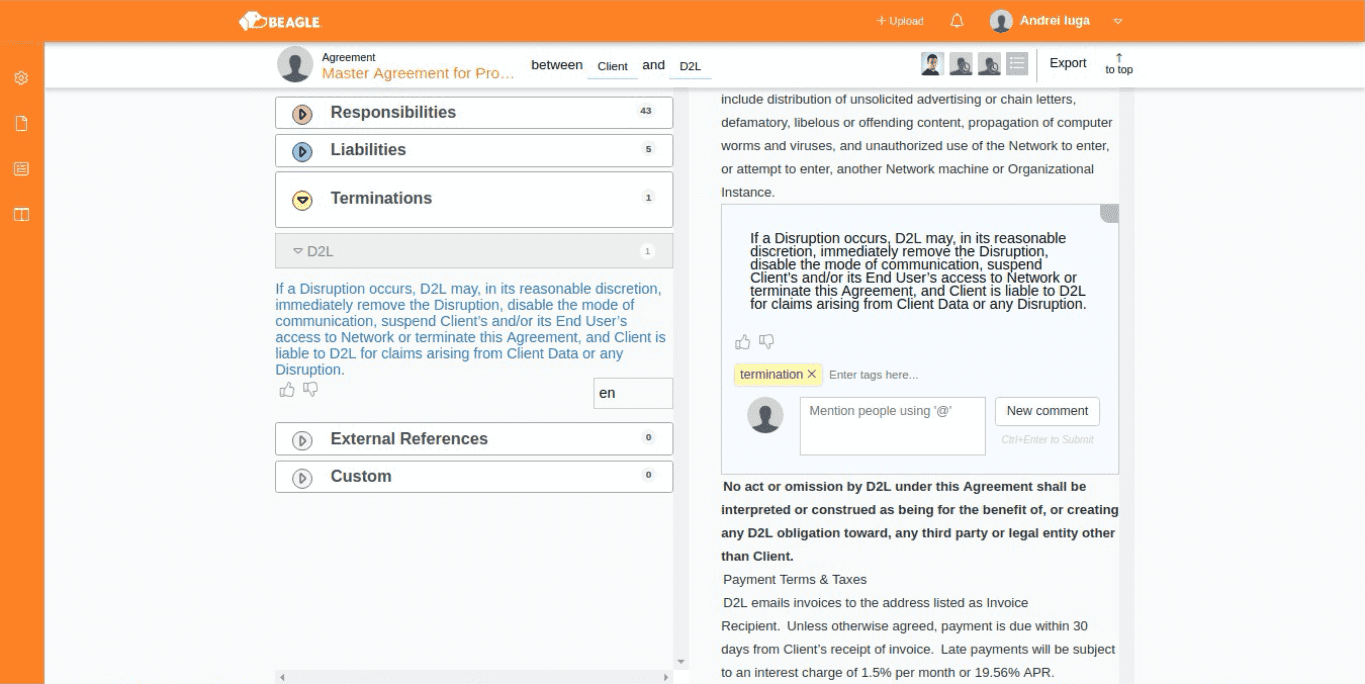Remove the termination tag with its X

[x=812, y=374]
